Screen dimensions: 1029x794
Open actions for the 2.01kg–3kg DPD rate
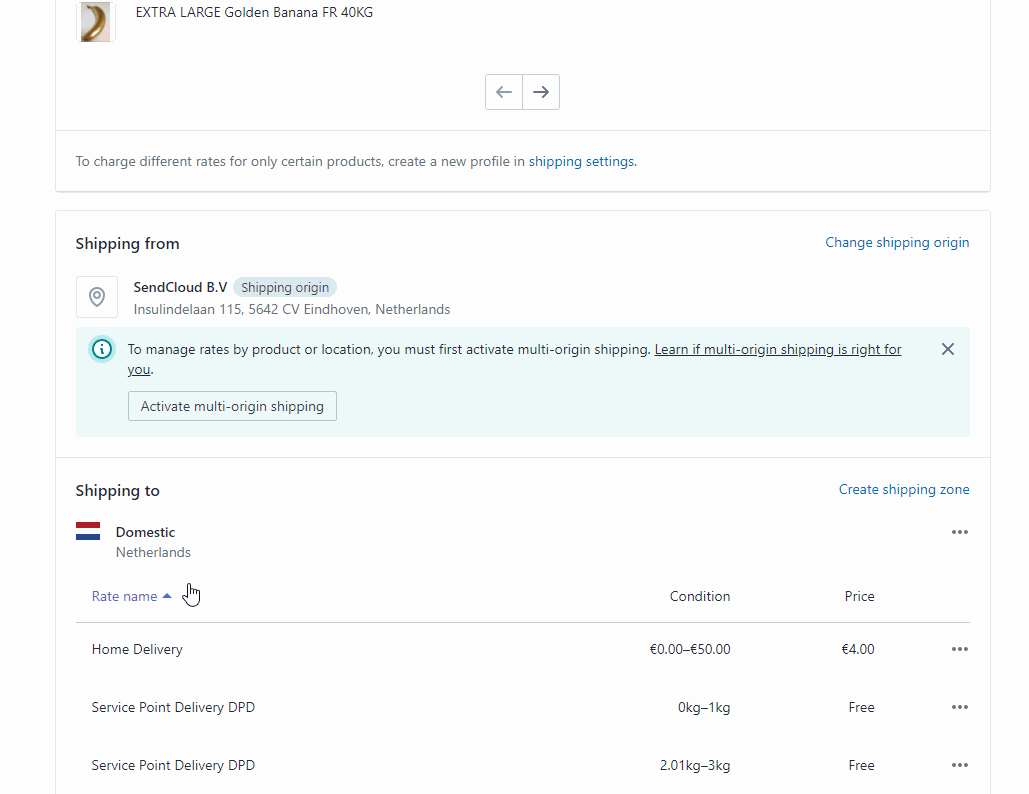(x=959, y=765)
